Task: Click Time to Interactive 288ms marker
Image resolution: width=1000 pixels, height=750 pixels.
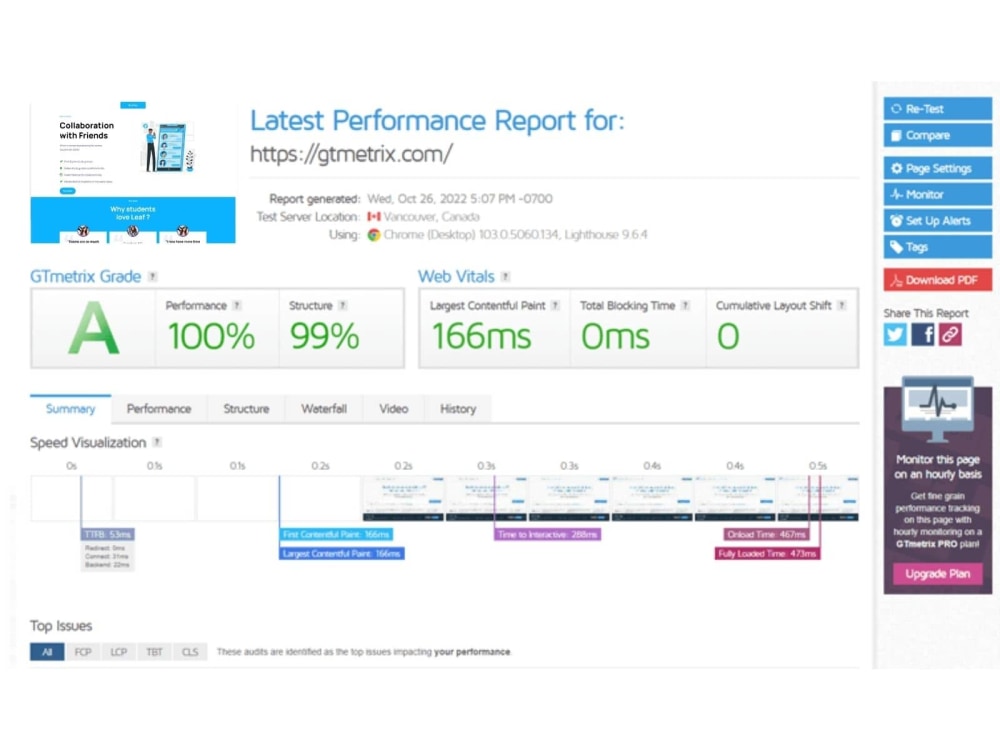Action: pyautogui.click(x=547, y=534)
